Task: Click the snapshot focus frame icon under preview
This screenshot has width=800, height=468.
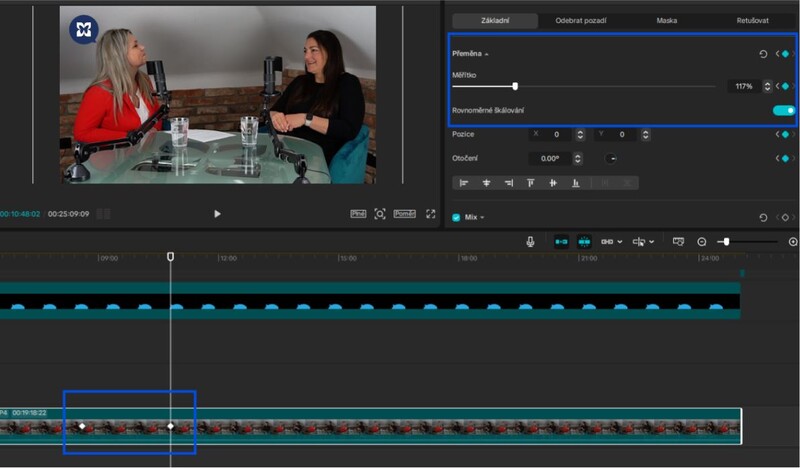Action: (x=380, y=214)
